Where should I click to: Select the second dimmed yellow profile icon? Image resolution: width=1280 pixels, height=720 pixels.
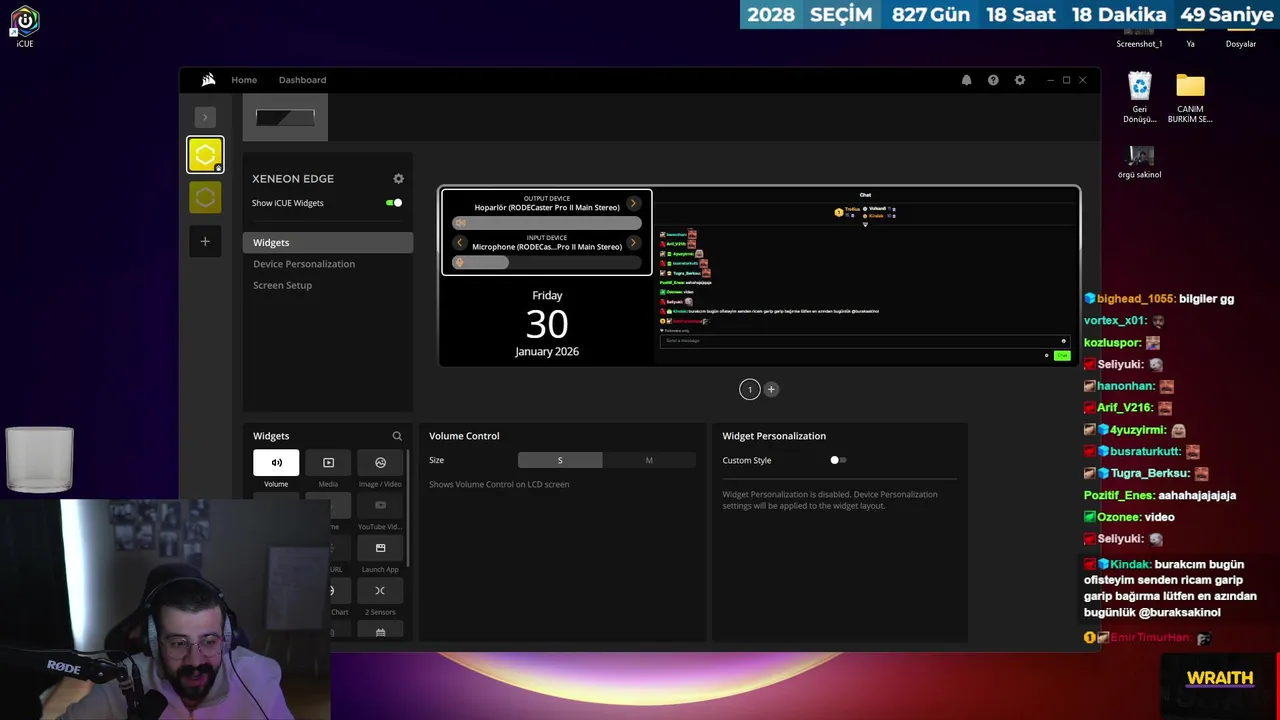[x=205, y=197]
